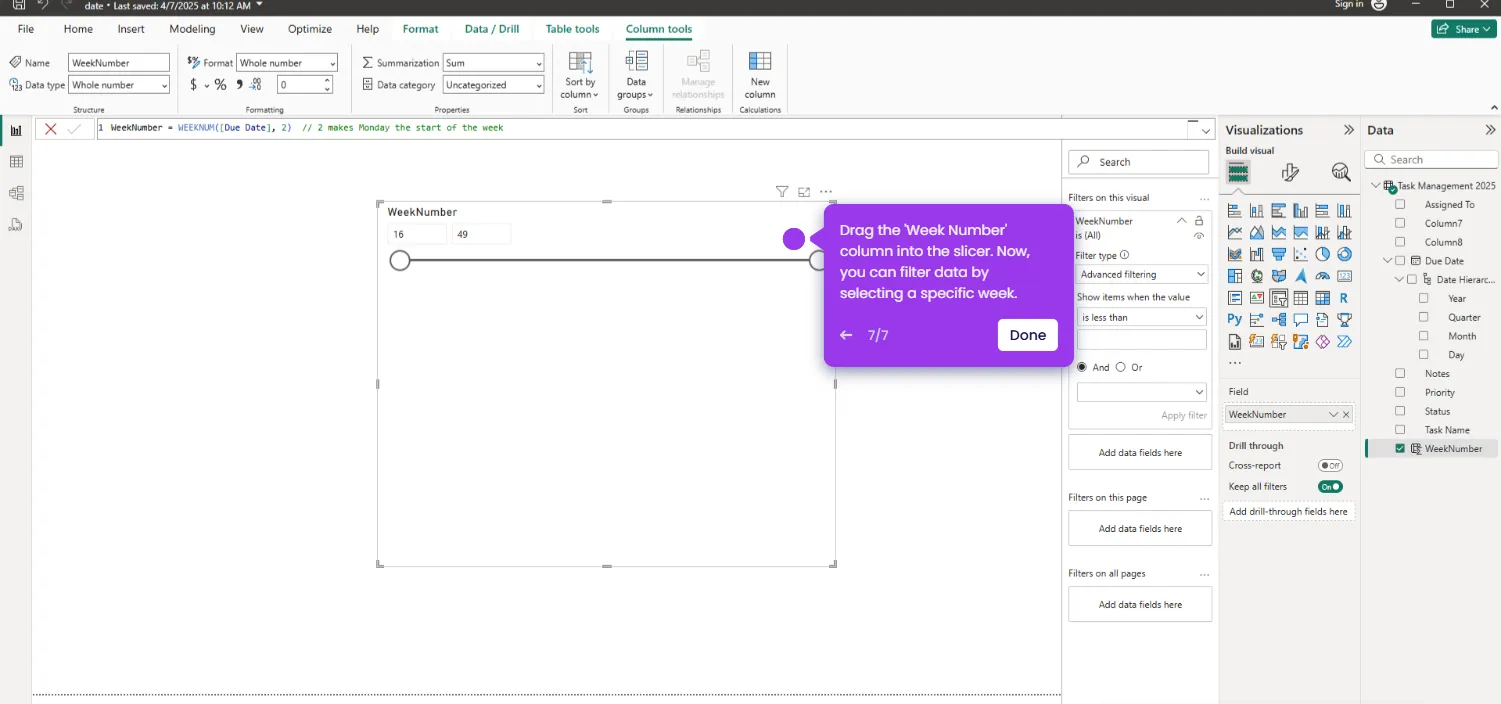Collapse the Task Management 2025 table
This screenshot has width=1501, height=704.
(x=1376, y=185)
